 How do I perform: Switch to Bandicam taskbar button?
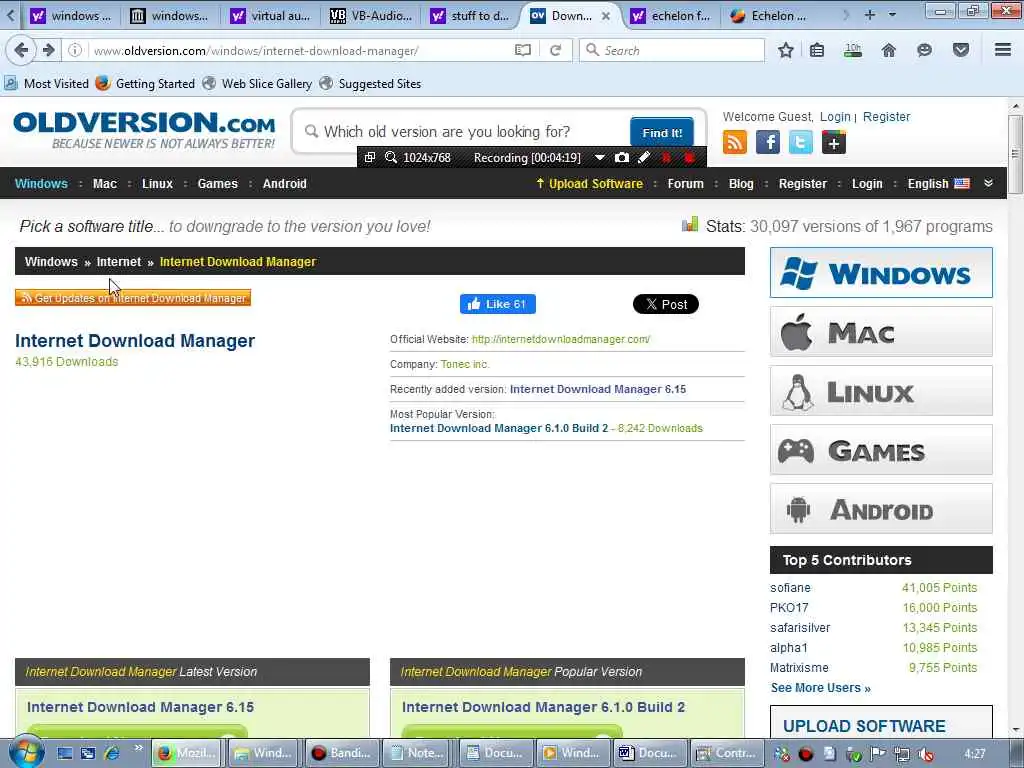point(341,753)
